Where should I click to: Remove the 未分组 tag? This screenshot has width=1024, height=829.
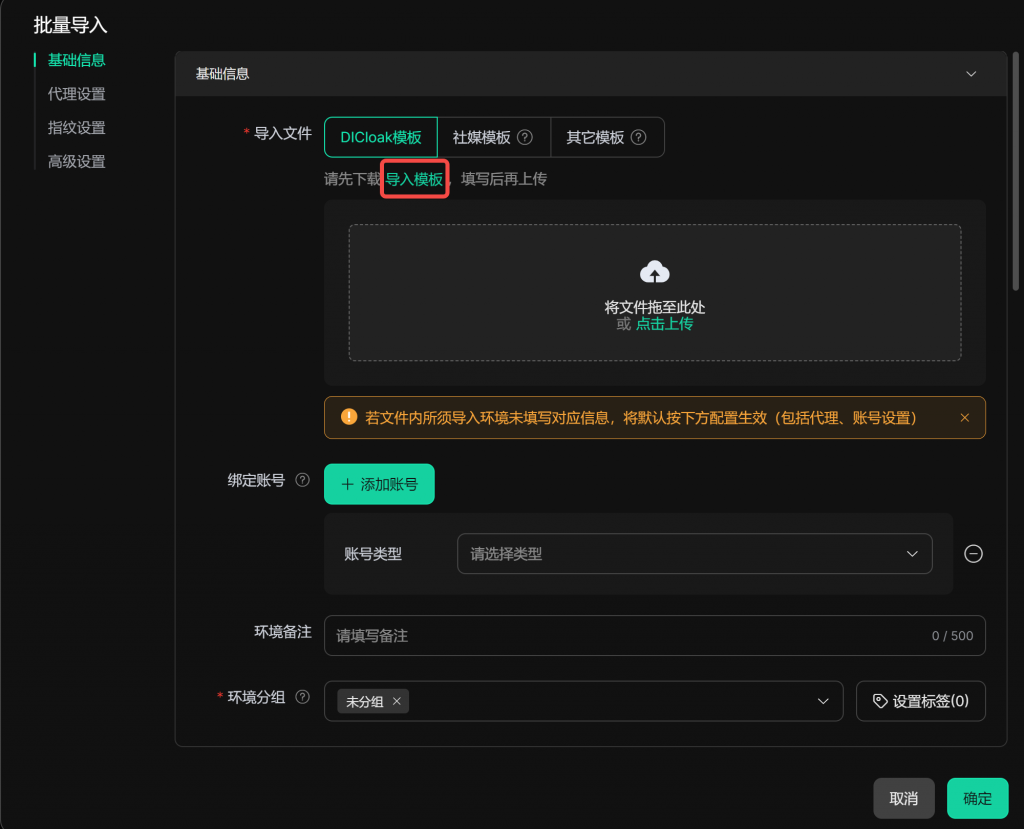point(397,702)
